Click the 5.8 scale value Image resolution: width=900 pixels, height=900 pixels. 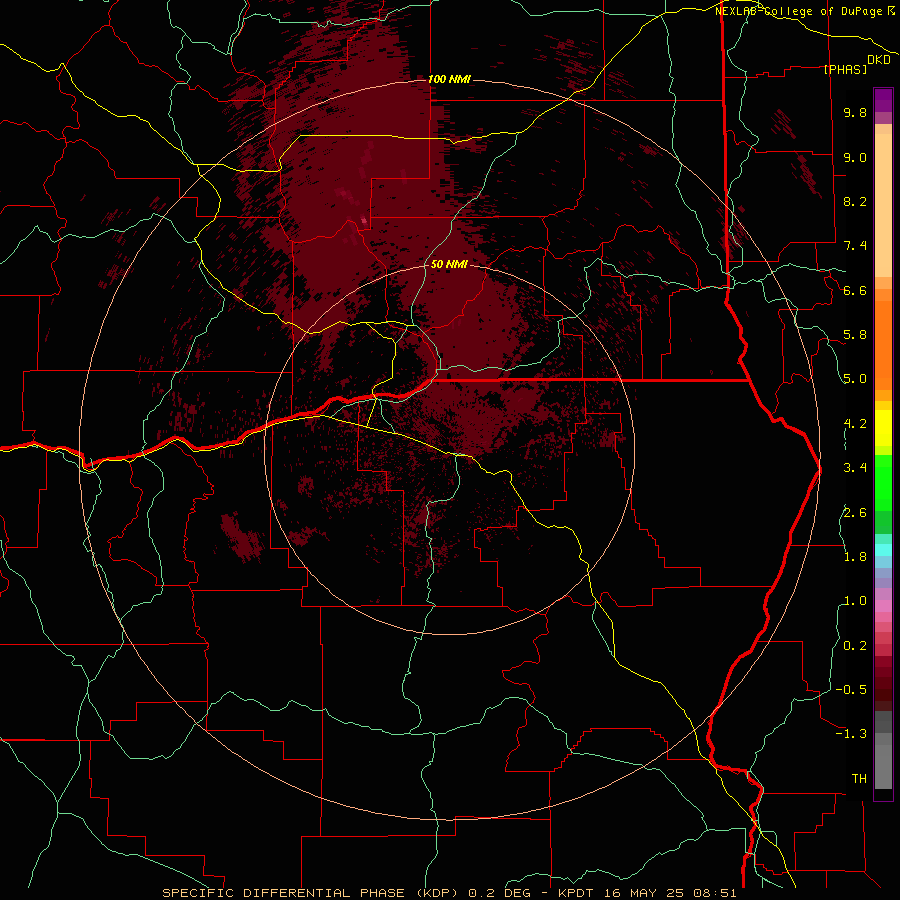(855, 335)
